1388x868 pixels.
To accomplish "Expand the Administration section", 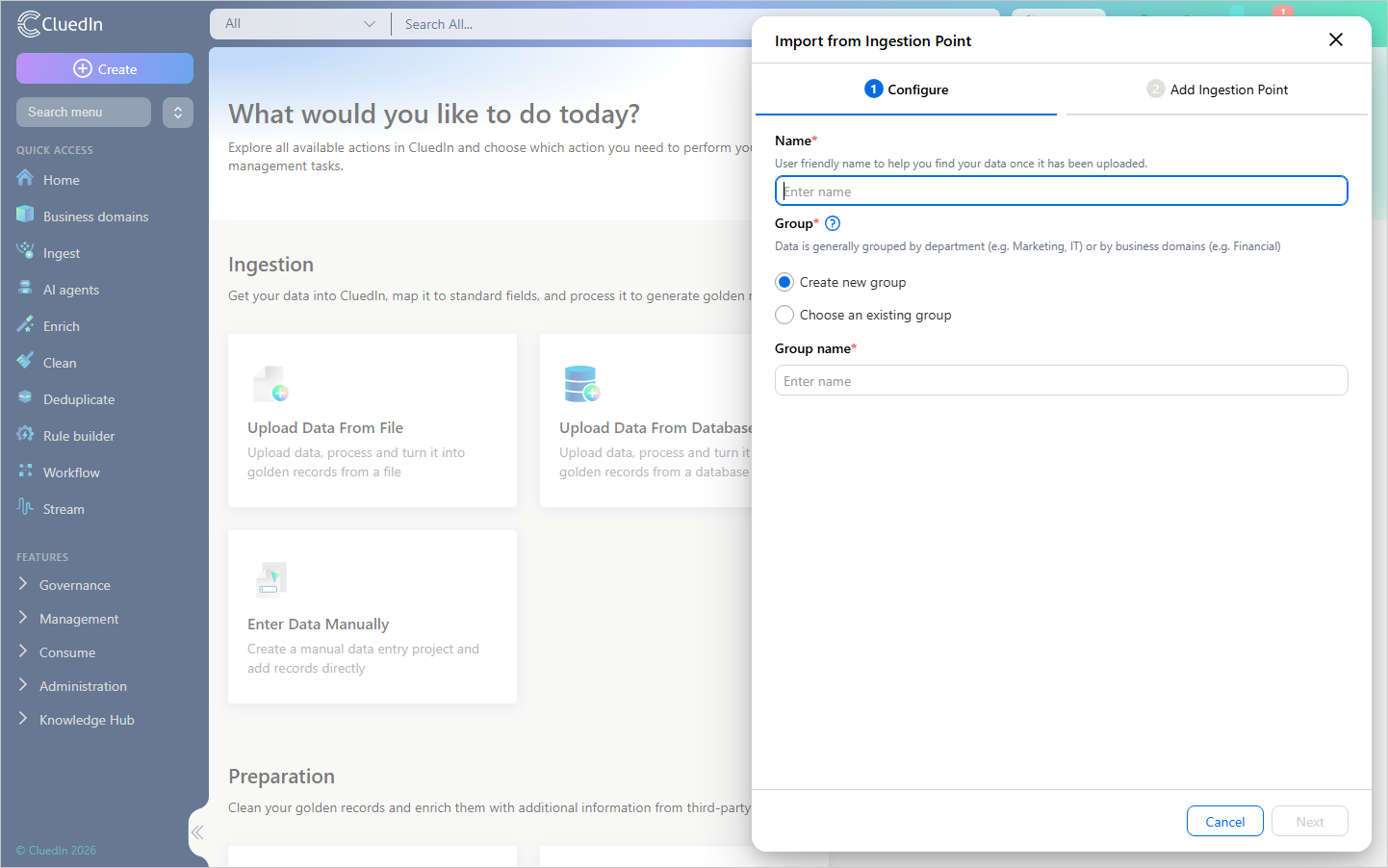I will click(x=83, y=686).
